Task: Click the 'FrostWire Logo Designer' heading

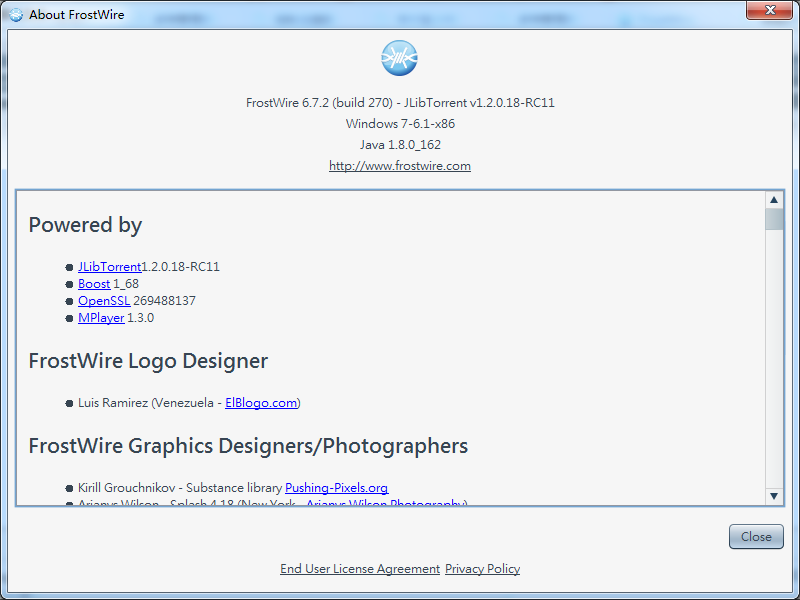Action: pyautogui.click(x=148, y=361)
